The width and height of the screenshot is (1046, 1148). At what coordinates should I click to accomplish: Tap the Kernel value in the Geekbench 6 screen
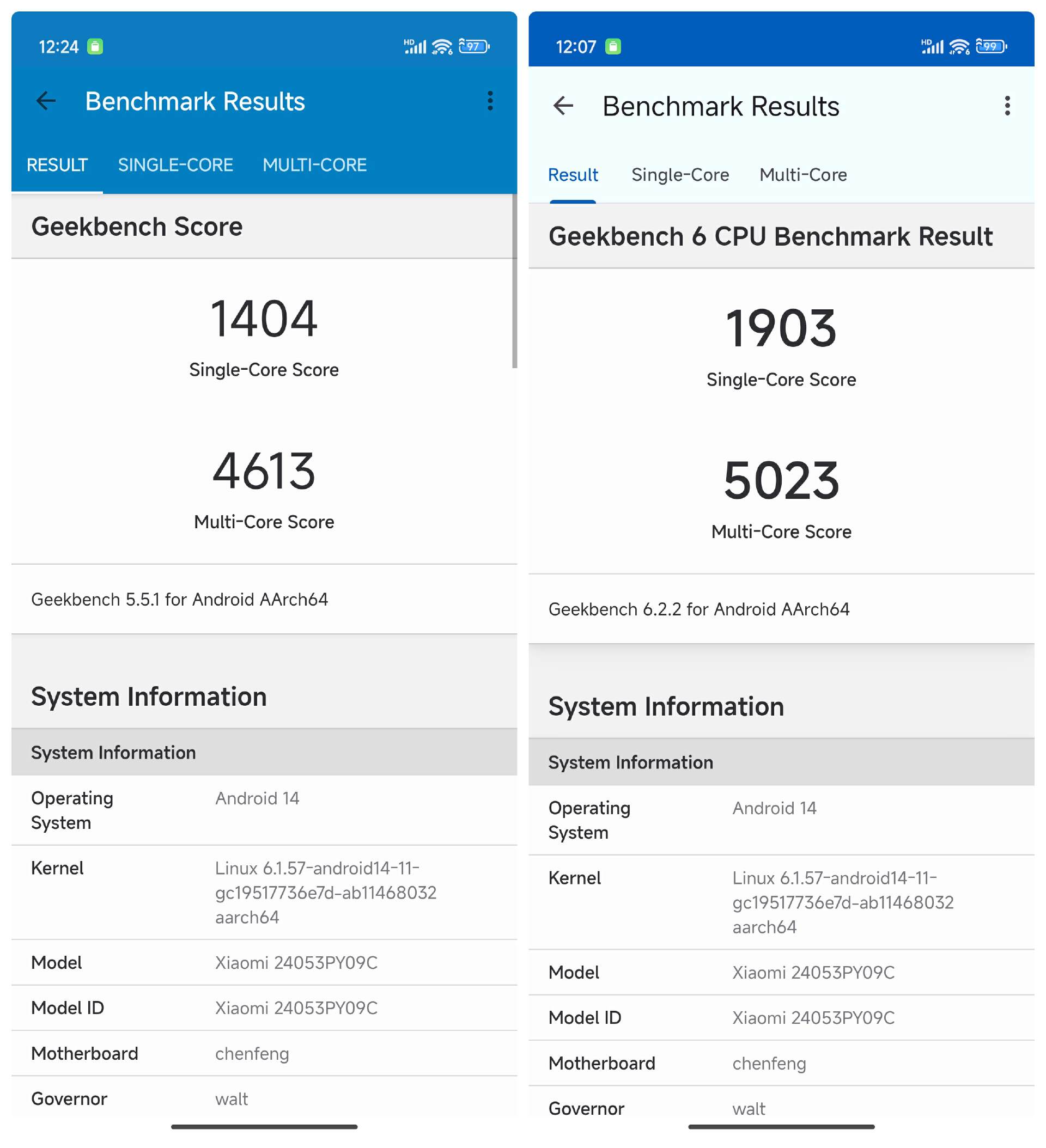[x=843, y=902]
